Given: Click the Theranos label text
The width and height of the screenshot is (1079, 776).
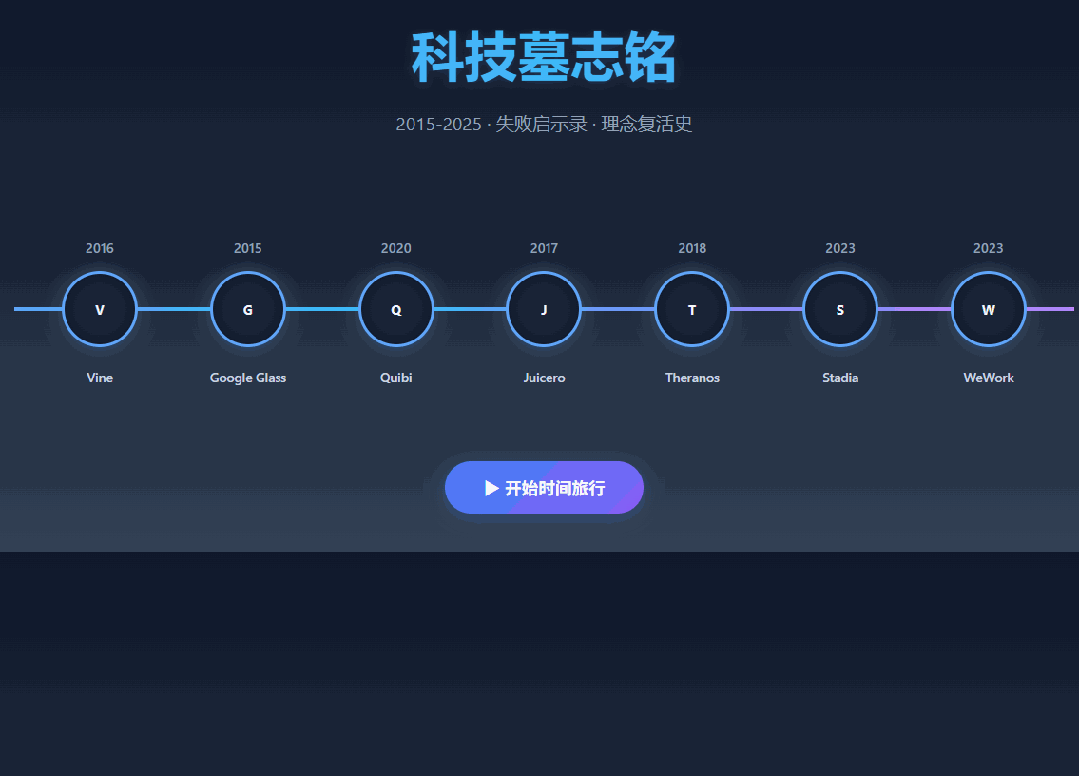Looking at the screenshot, I should point(692,378).
